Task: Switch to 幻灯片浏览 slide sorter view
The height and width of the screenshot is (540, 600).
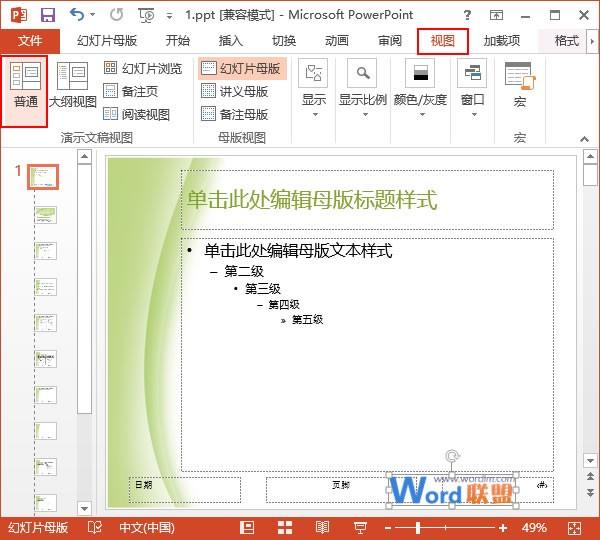Action: [143, 69]
